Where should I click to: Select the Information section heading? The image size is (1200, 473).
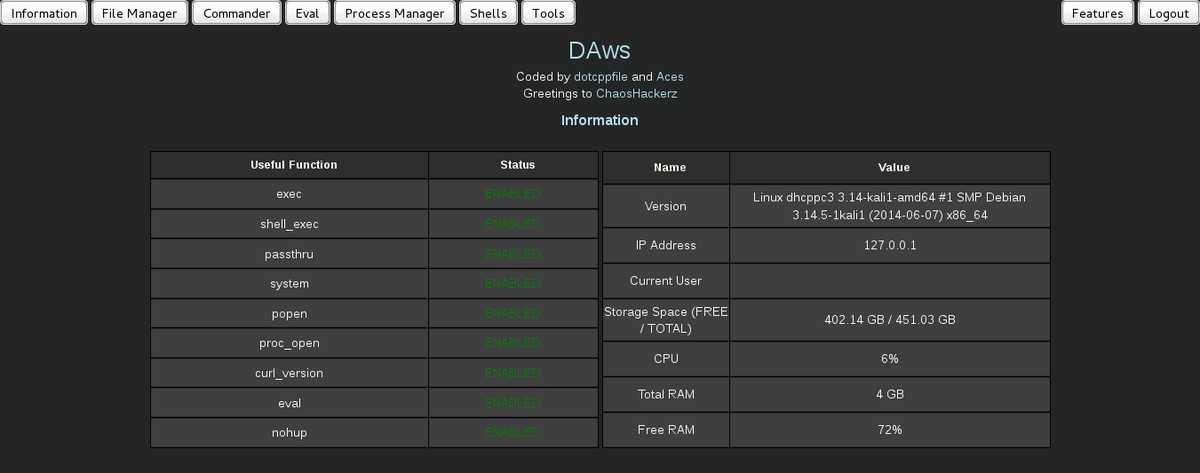tap(600, 120)
